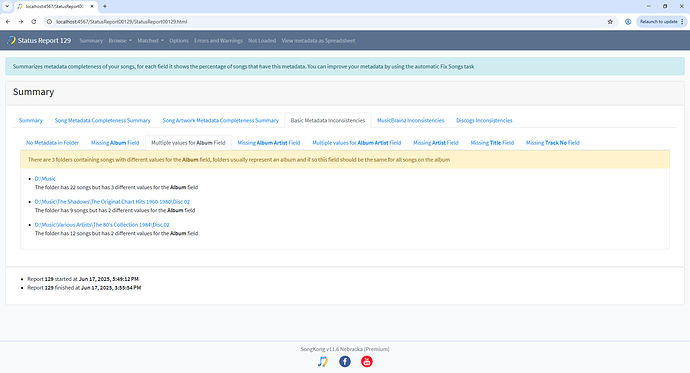Click the SongKong music note footer icon

point(323,362)
